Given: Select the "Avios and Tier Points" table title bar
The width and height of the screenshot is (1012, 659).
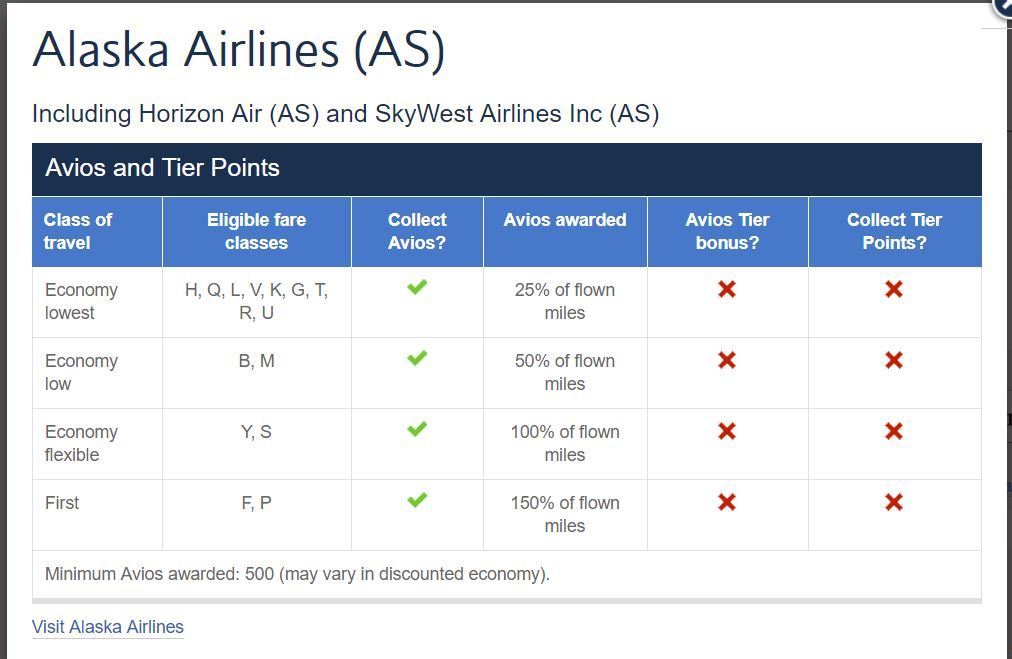Looking at the screenshot, I should click(x=506, y=168).
